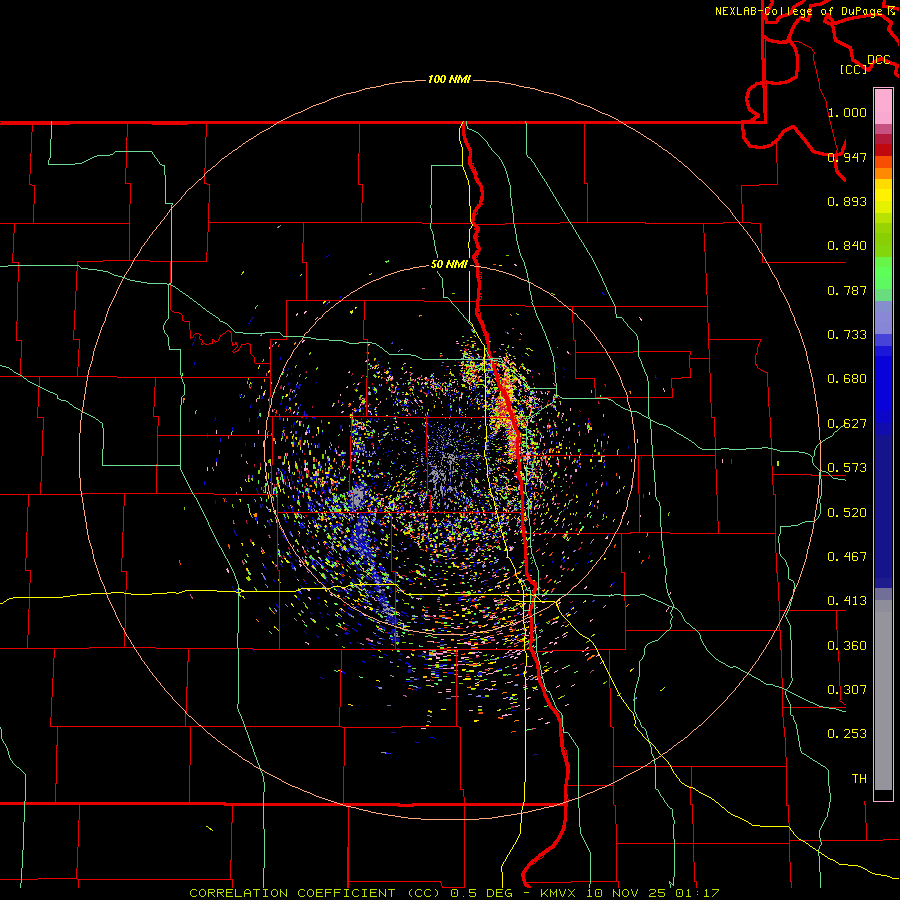Screen dimensions: 900x900
Task: Click the 0.680 color scale value
Action: click(x=847, y=378)
